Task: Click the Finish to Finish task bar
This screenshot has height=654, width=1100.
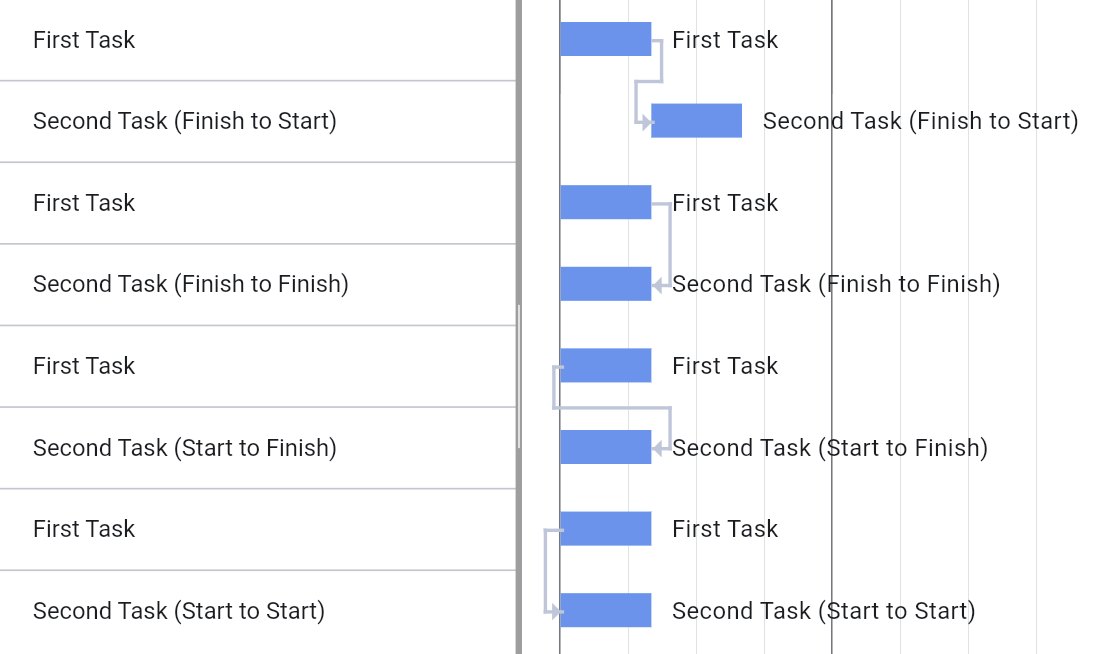Action: click(605, 284)
